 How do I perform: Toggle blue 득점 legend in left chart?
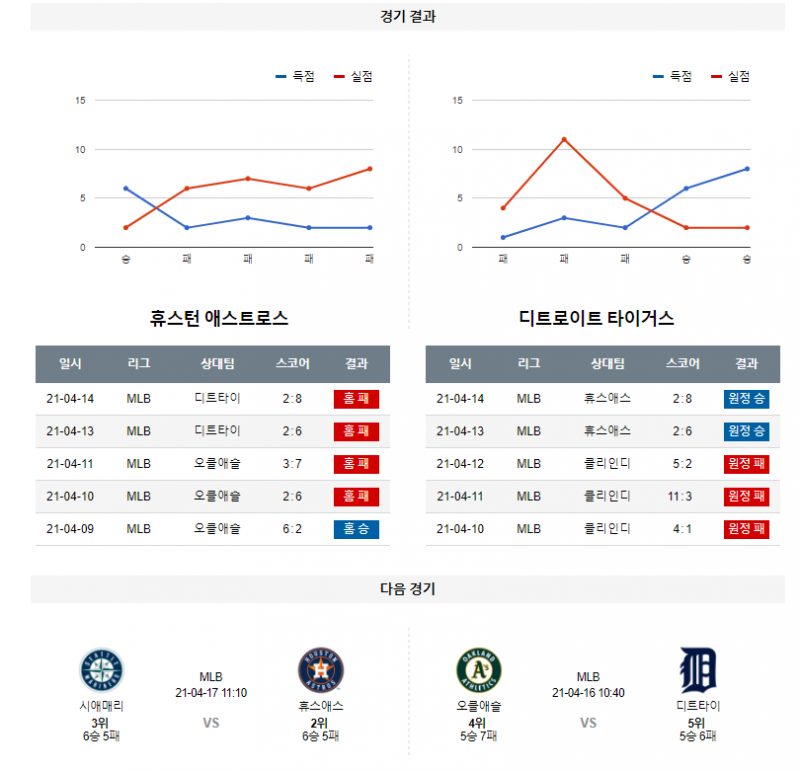(295, 77)
